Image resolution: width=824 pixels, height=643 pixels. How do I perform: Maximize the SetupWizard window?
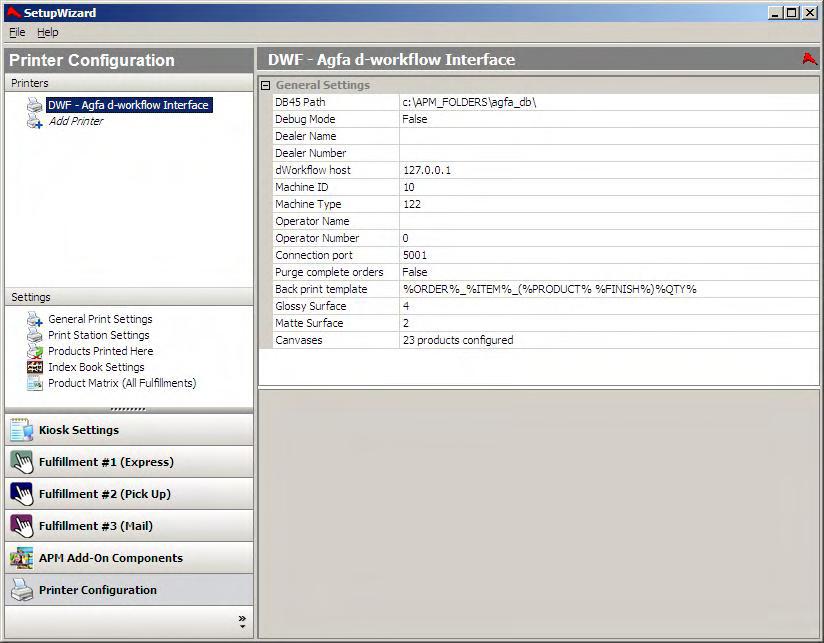792,13
